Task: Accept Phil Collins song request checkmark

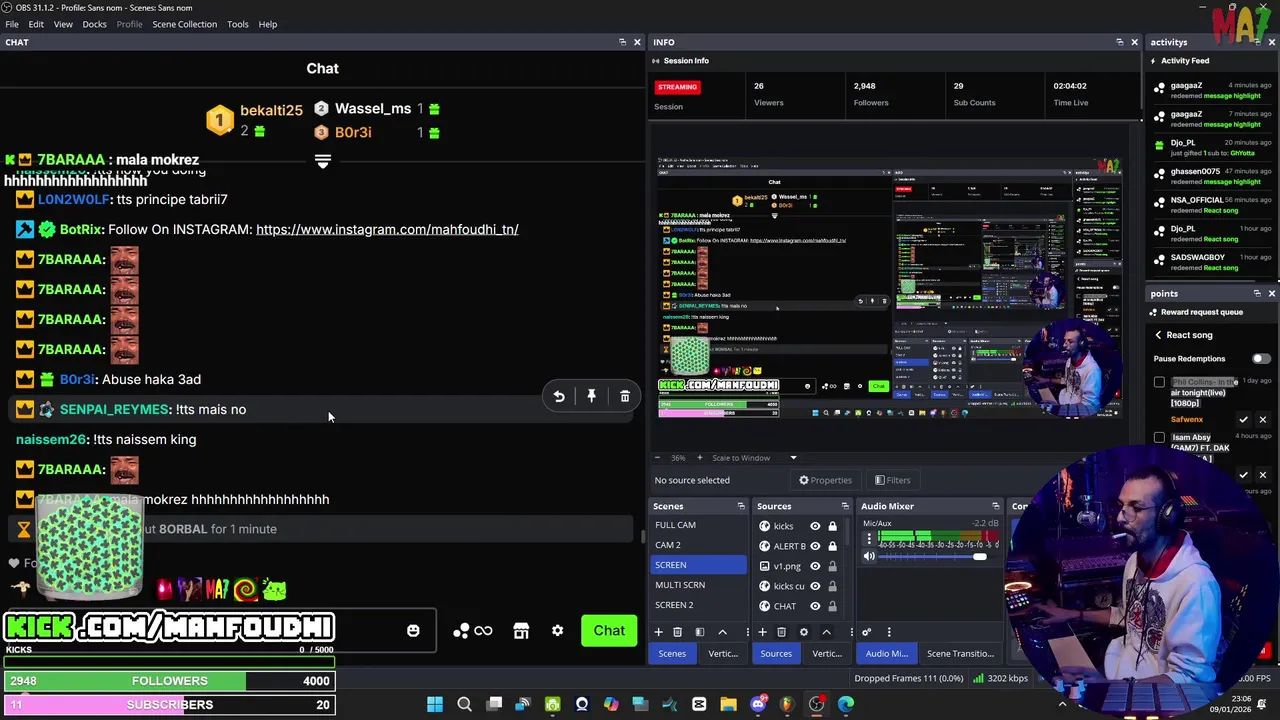Action: coord(1243,420)
